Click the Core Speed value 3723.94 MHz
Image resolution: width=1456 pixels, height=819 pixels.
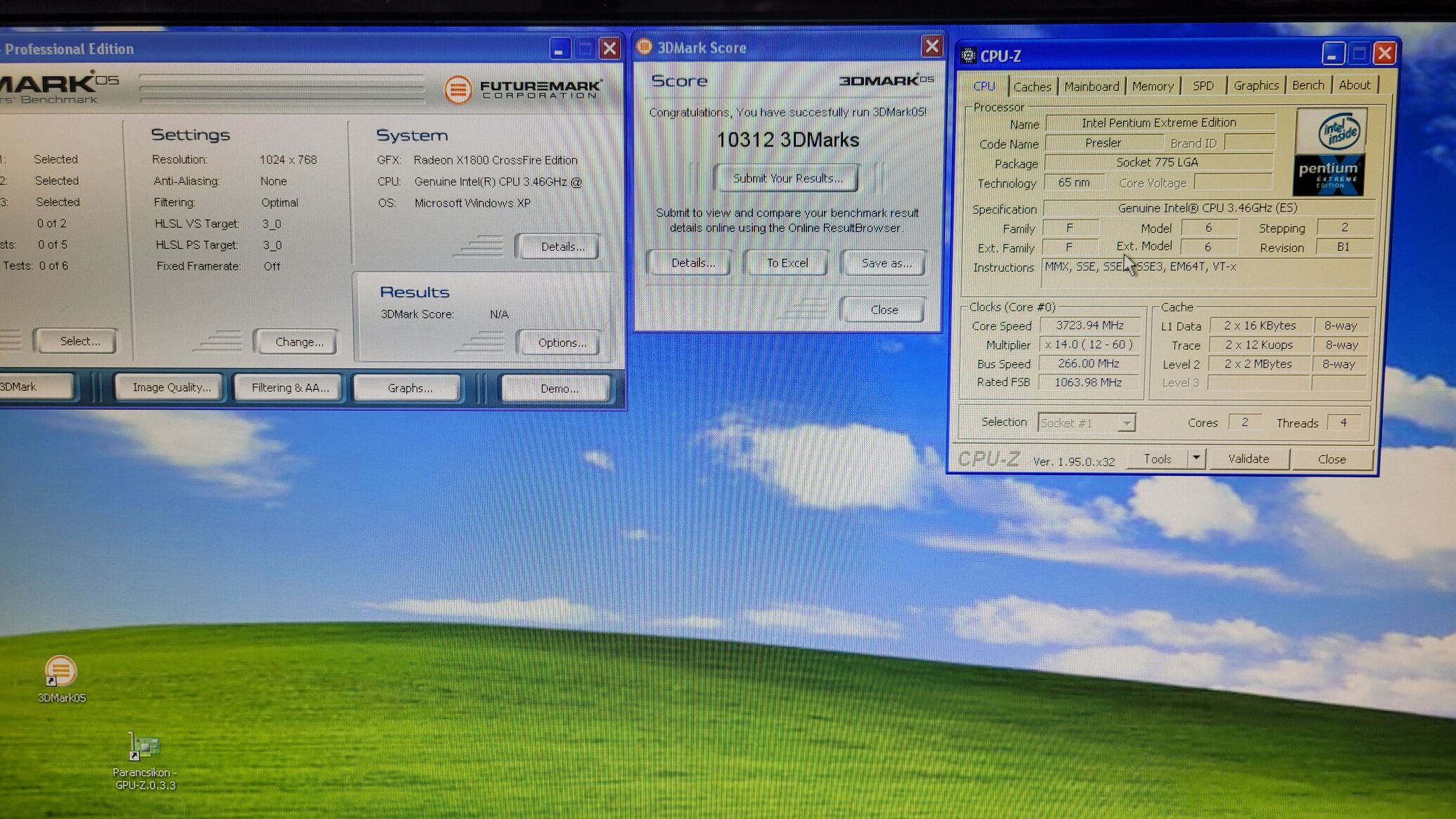click(x=1089, y=325)
